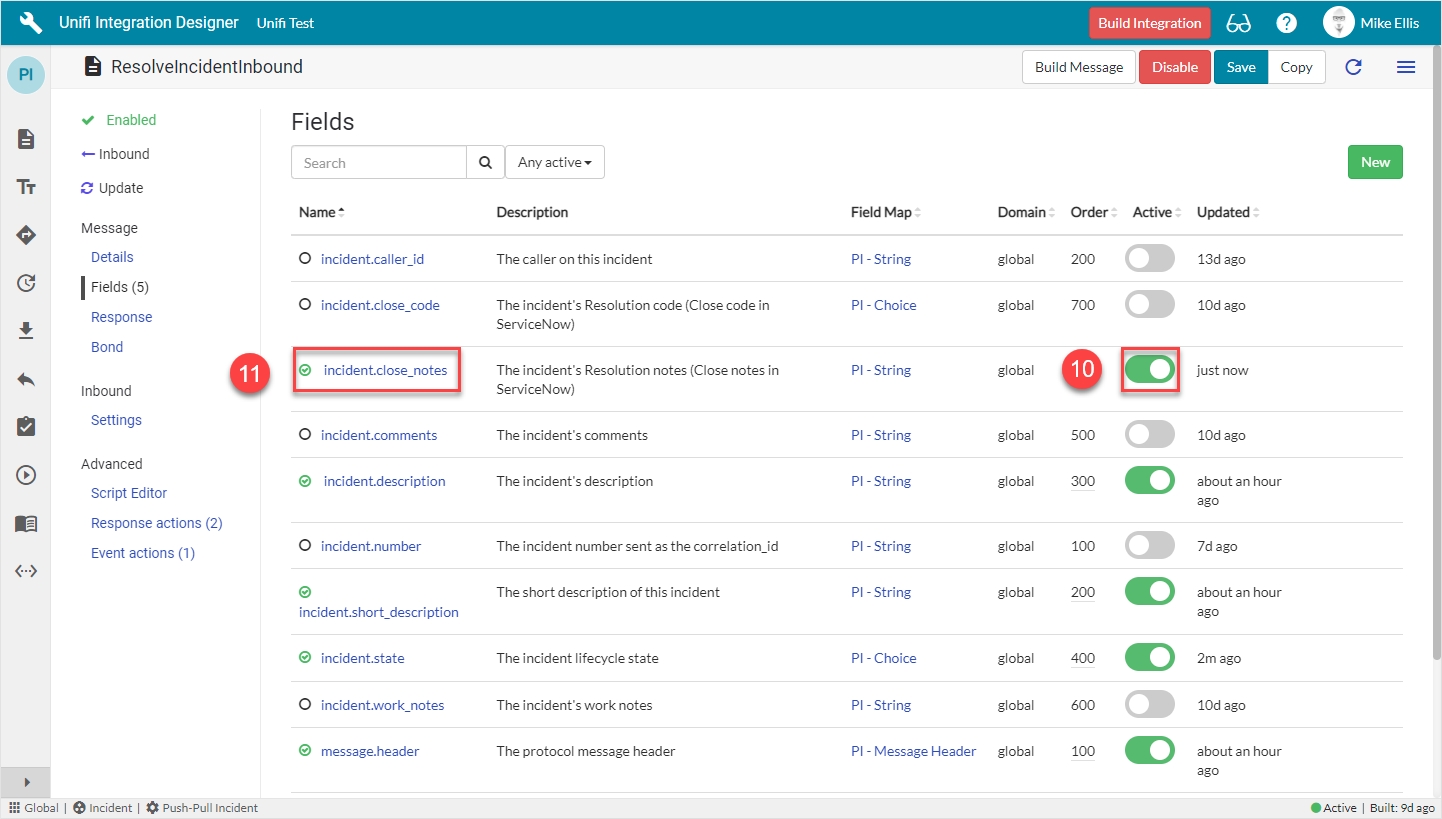Click the help question mark icon

(1287, 23)
